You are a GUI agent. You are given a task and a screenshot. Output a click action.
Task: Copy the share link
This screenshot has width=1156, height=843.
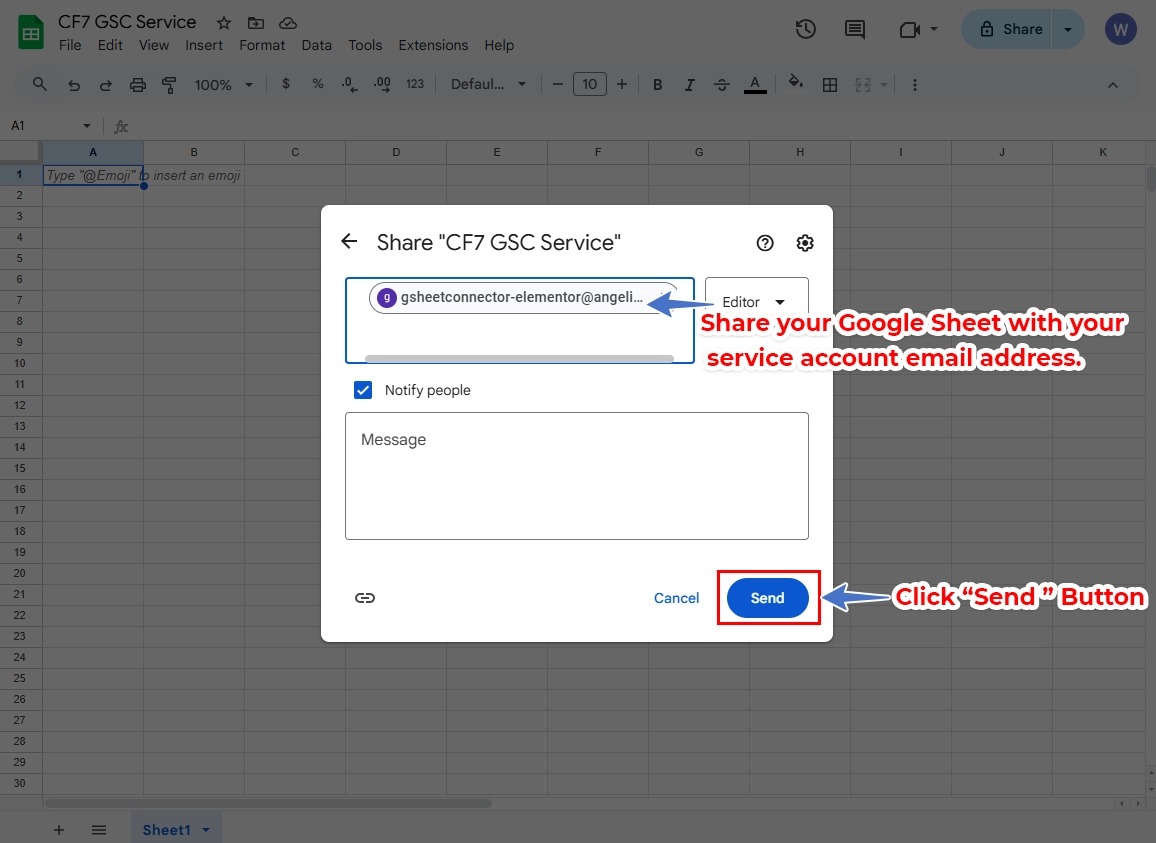click(x=365, y=597)
